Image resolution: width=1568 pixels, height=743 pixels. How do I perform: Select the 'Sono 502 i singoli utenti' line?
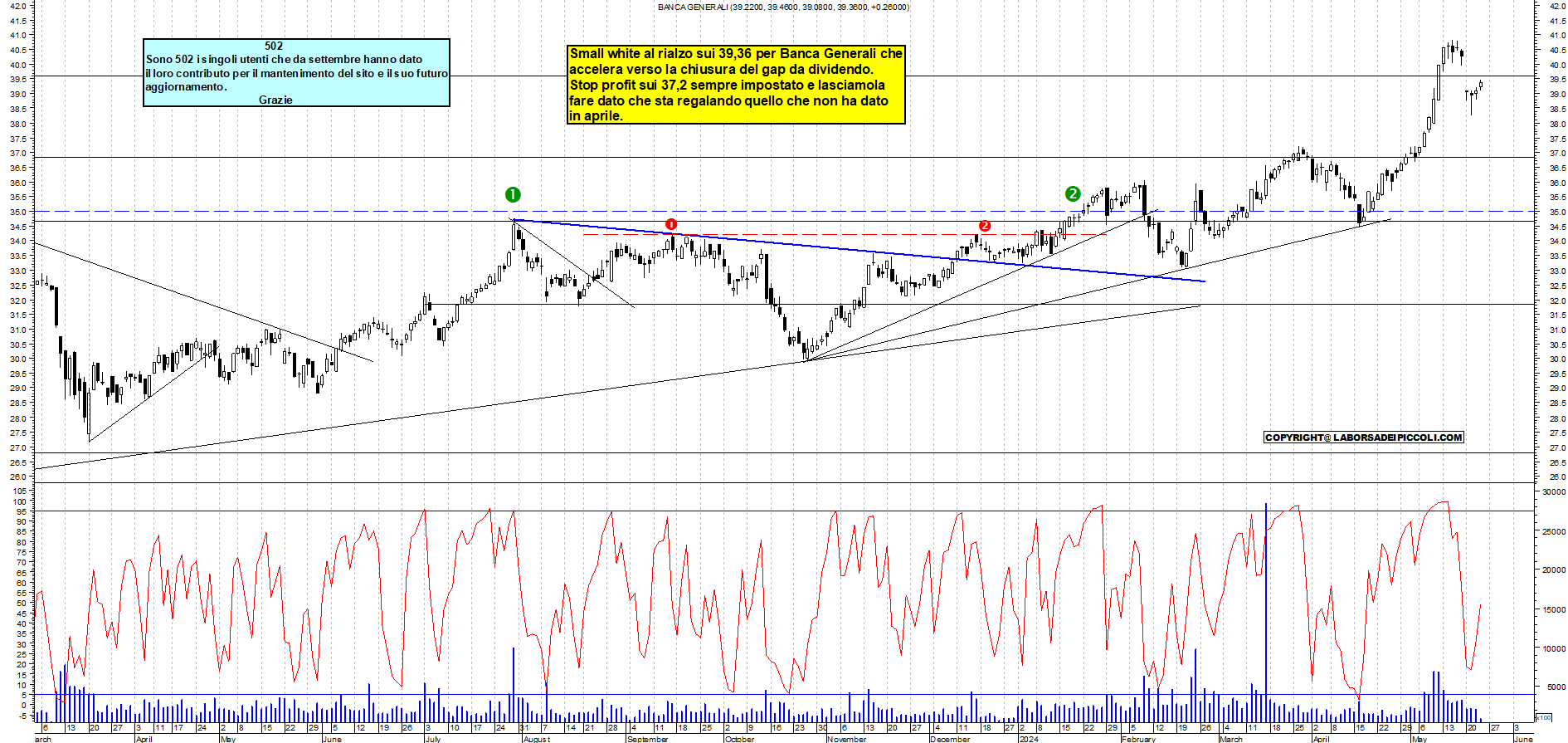click(284, 60)
